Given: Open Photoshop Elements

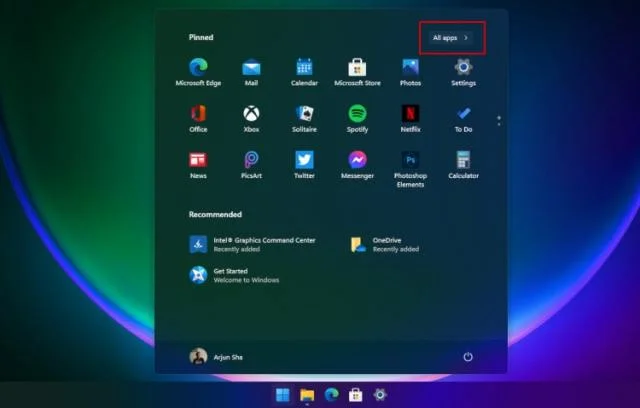Looking at the screenshot, I should click(x=410, y=170).
